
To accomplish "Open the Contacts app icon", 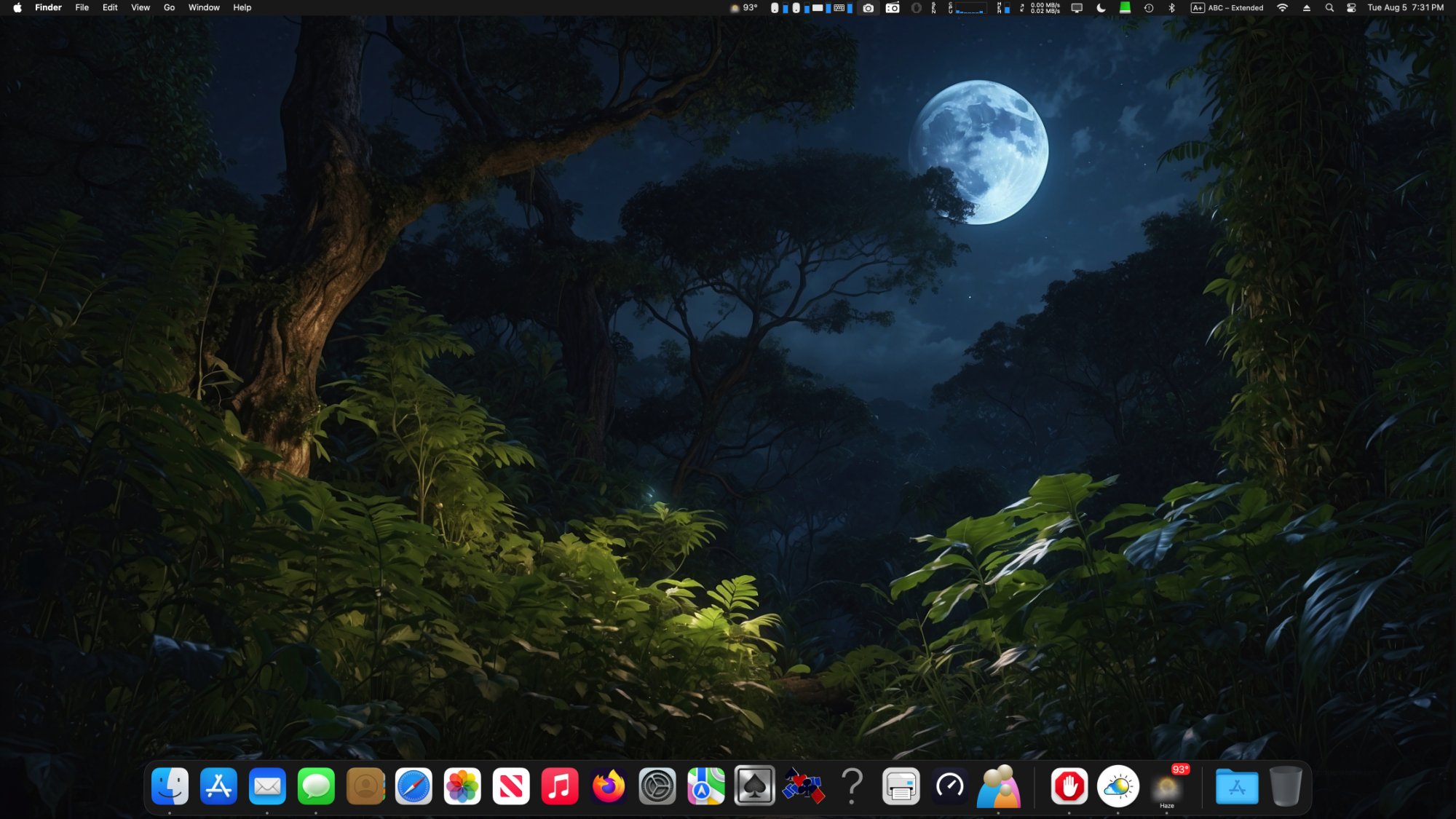I will point(365,786).
